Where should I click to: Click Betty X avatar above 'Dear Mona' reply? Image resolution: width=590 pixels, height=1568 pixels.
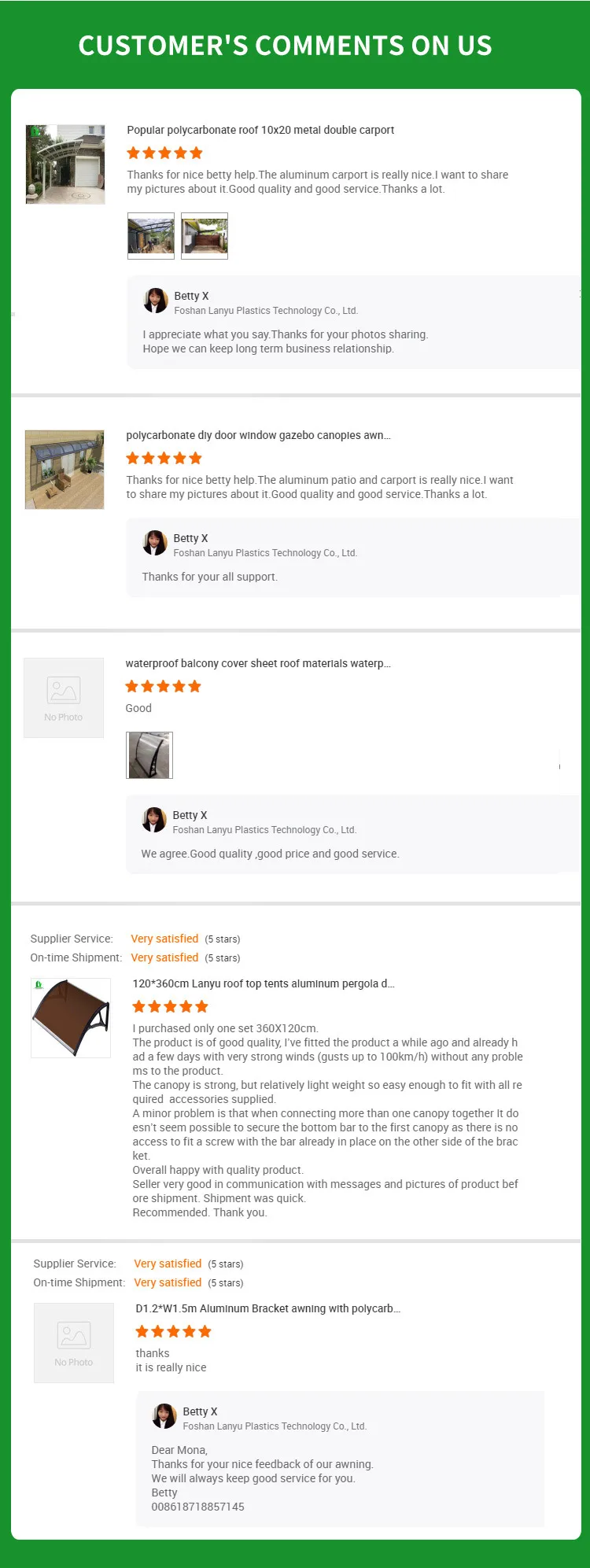[x=164, y=1416]
